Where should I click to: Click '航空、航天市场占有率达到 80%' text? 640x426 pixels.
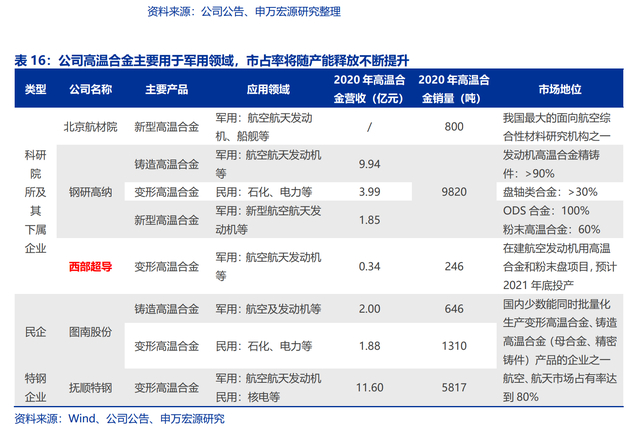(x=560, y=387)
